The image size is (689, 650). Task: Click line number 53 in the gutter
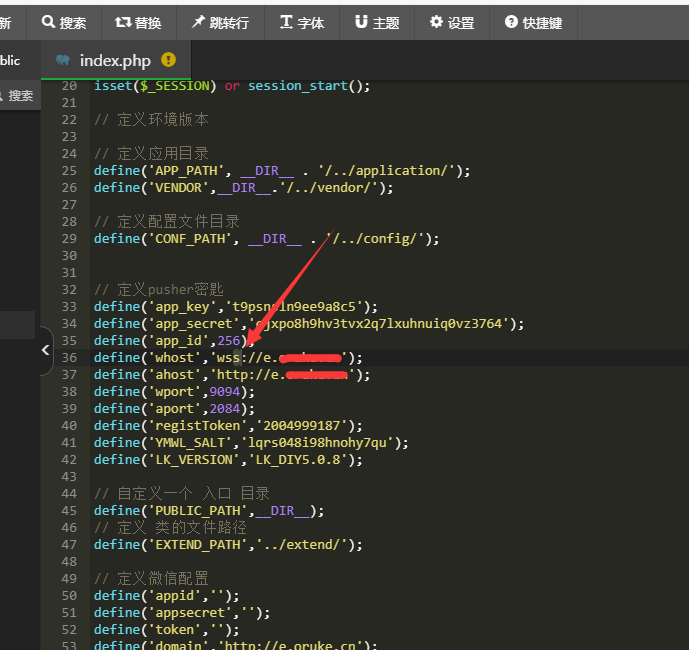pyautogui.click(x=69, y=646)
